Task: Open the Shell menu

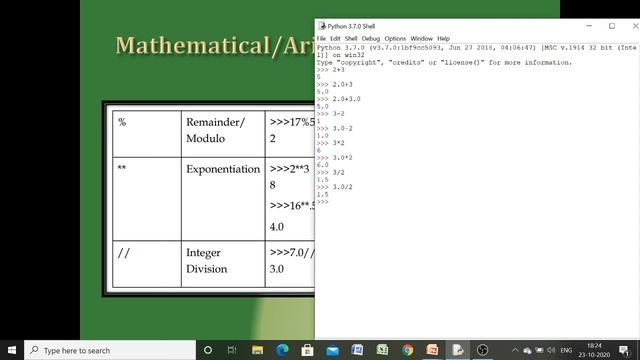Action: pos(351,38)
